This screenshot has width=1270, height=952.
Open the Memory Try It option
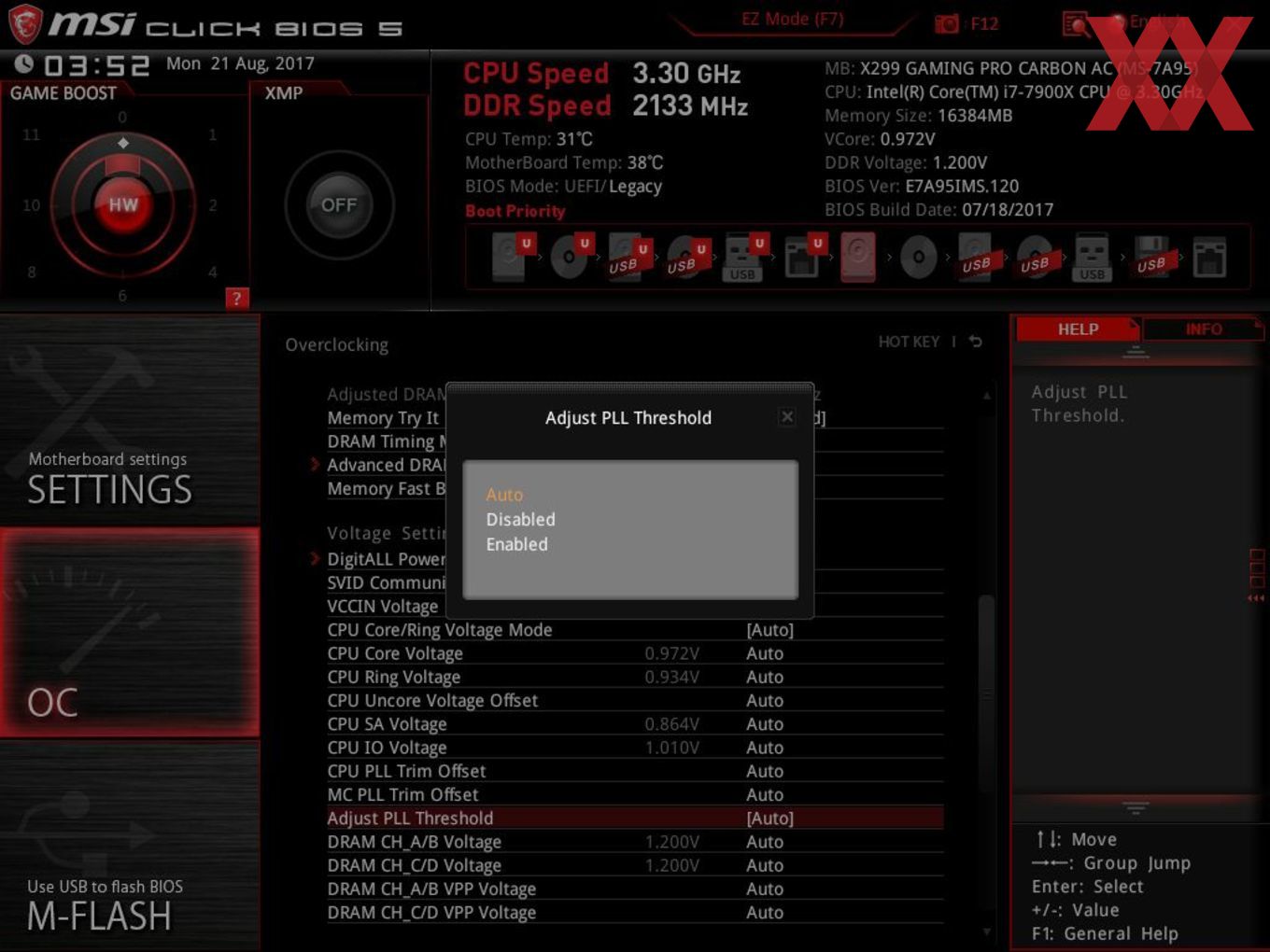(383, 418)
